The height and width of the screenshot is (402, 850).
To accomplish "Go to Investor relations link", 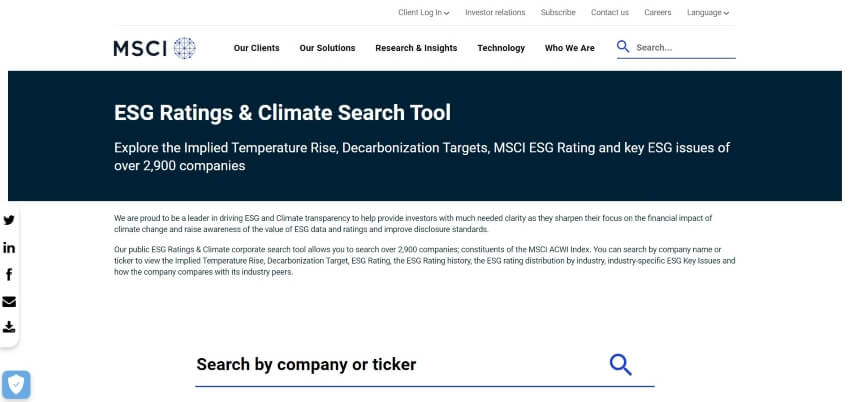I will [x=495, y=12].
